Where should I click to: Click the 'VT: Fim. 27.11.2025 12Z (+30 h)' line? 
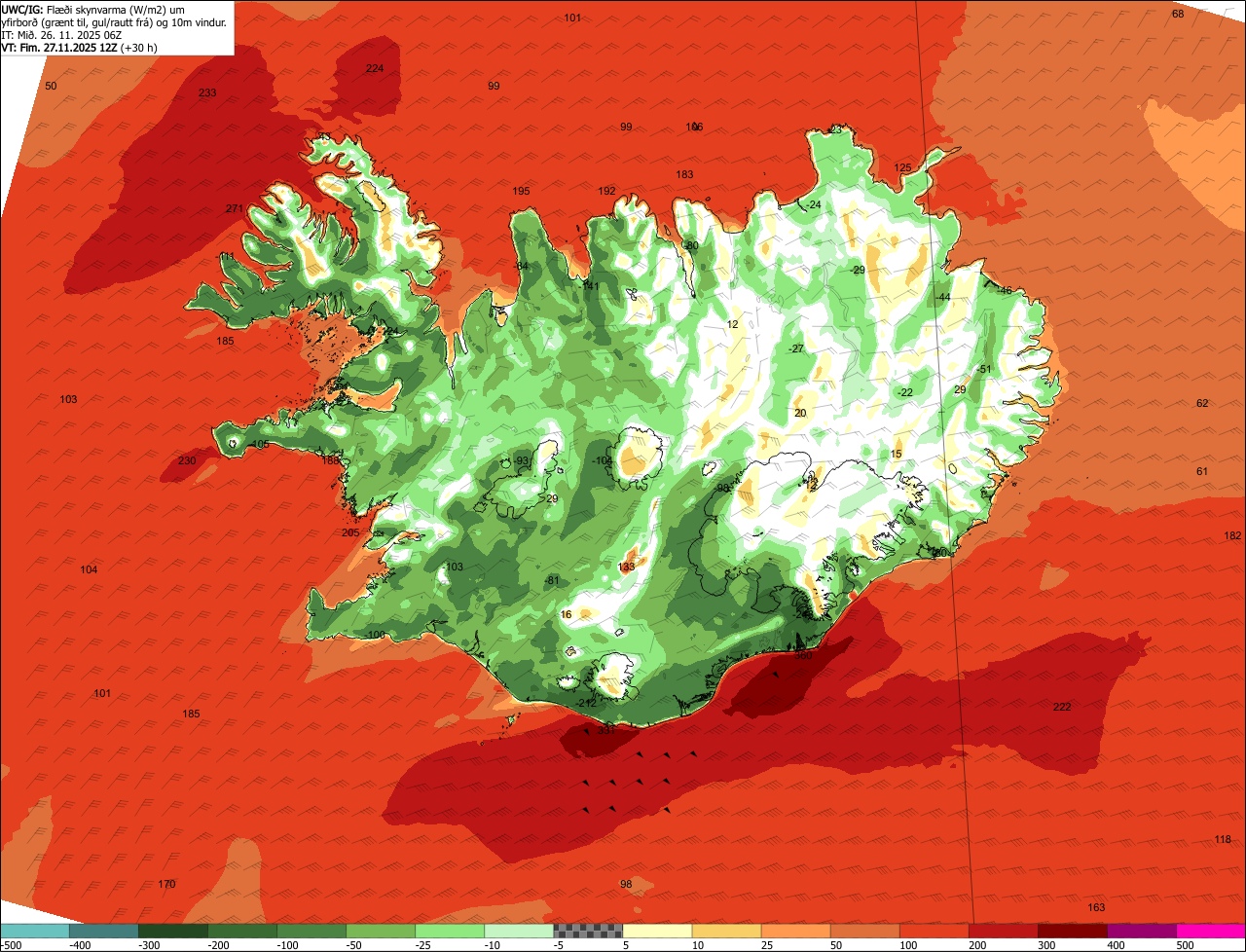[x=80, y=47]
